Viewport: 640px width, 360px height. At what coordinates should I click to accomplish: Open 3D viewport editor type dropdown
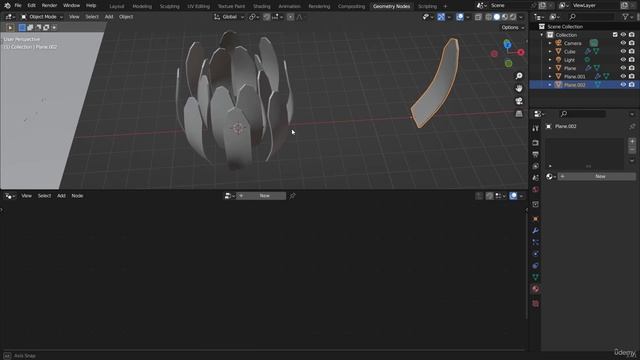coord(11,17)
